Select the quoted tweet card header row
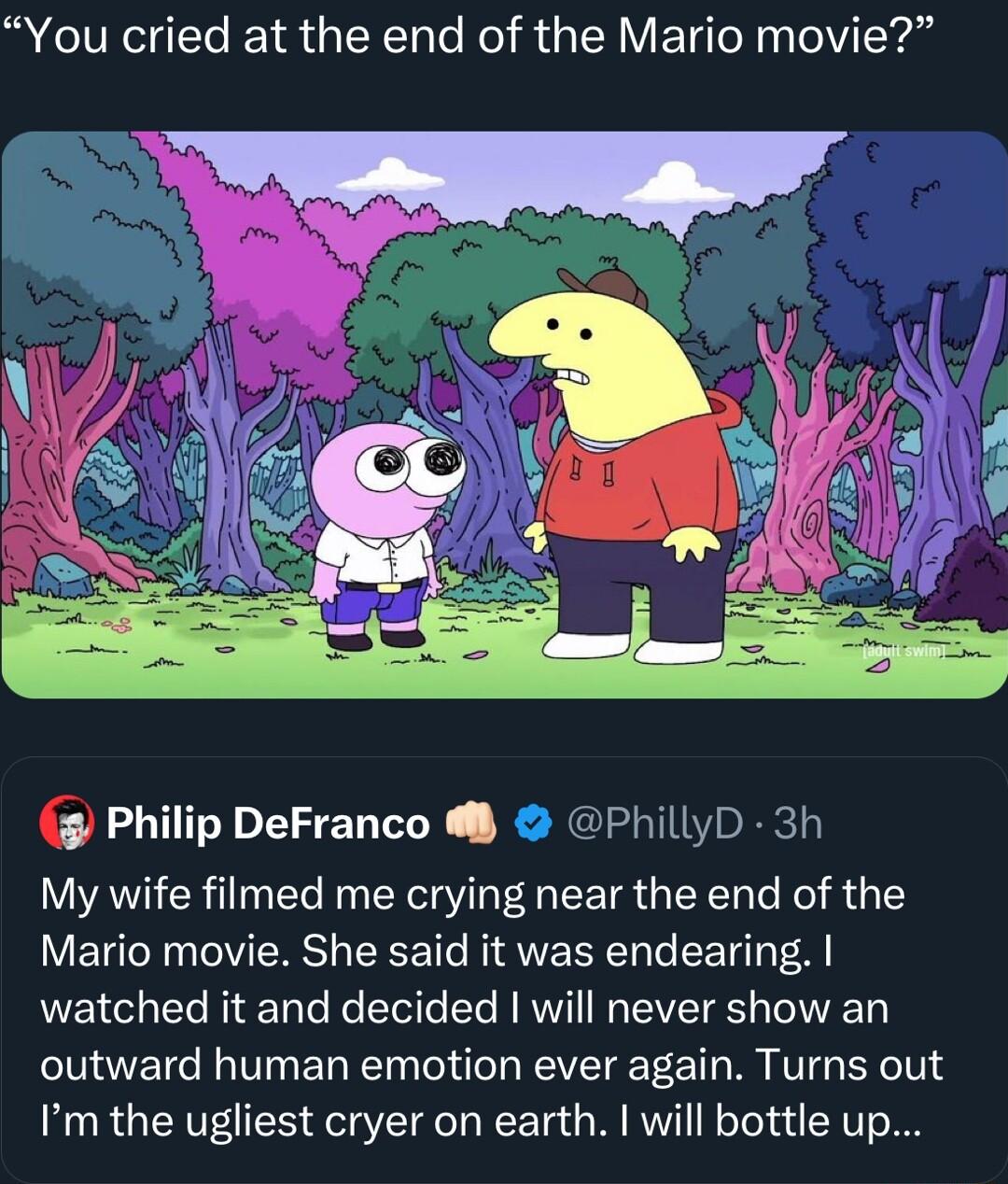The width and height of the screenshot is (1008, 1184). click(429, 825)
